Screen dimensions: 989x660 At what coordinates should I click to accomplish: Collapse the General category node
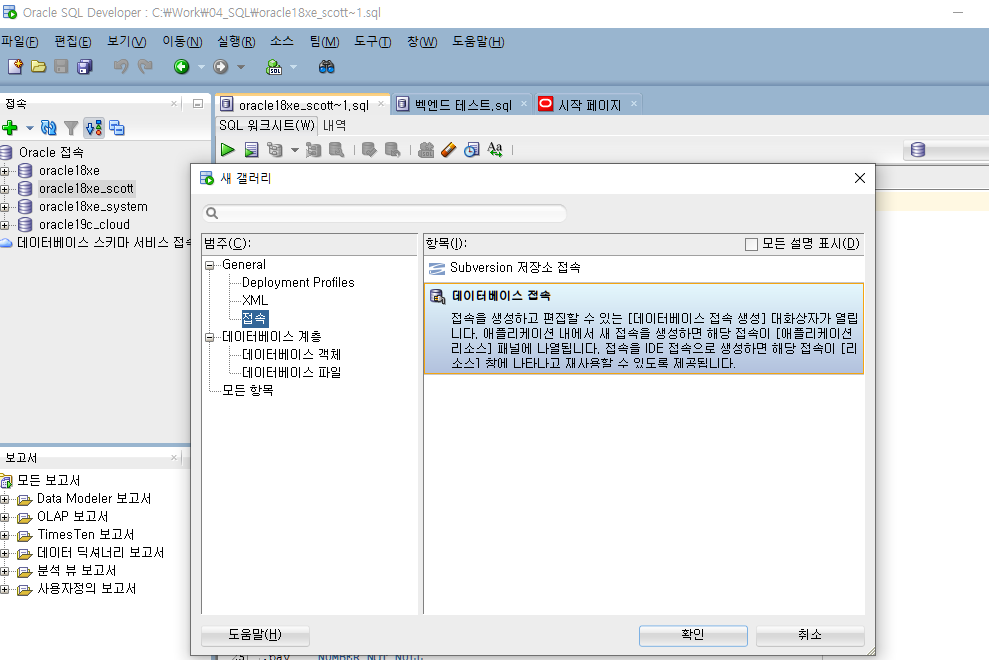tap(209, 266)
